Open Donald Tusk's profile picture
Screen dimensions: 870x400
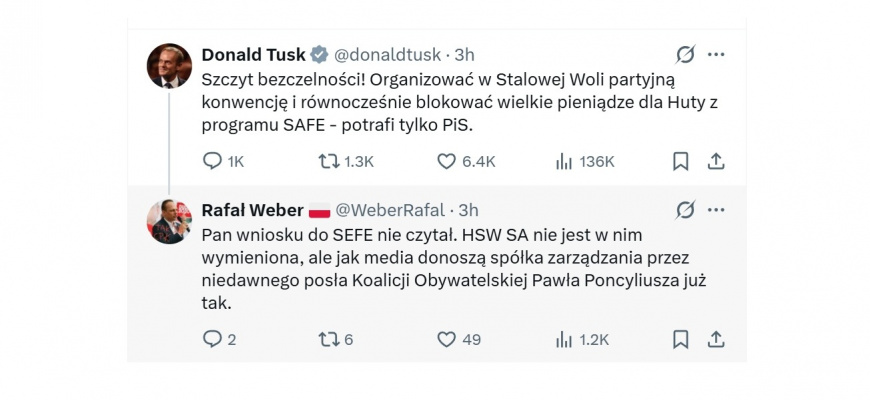pyautogui.click(x=169, y=66)
